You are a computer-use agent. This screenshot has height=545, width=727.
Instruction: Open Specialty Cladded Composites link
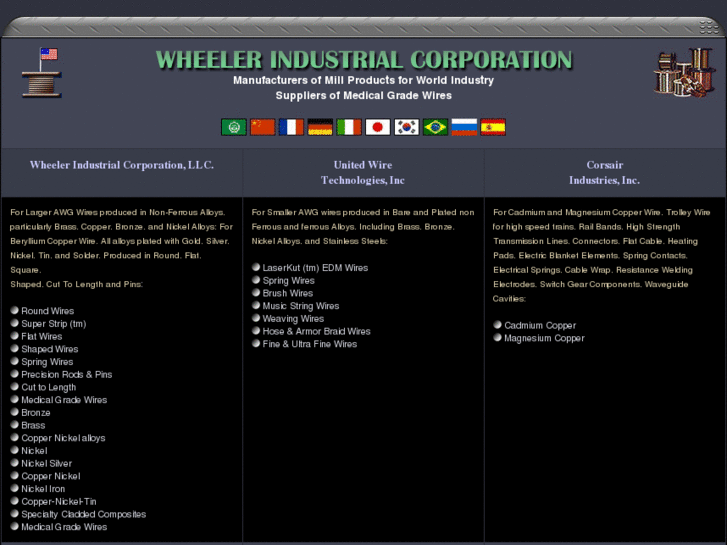click(x=83, y=514)
